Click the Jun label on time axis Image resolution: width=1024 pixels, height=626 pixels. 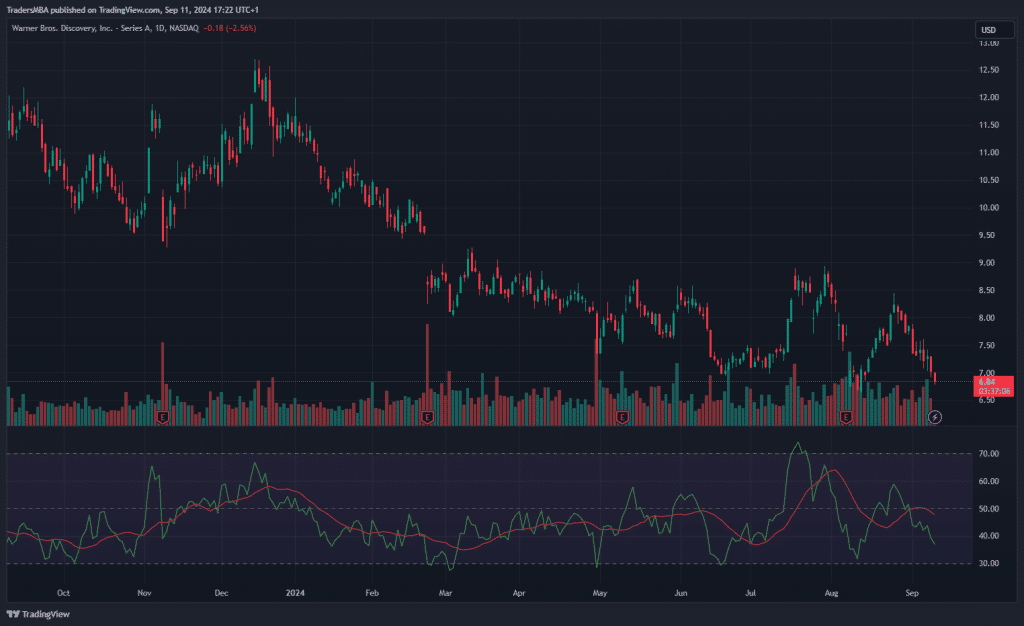[681, 592]
